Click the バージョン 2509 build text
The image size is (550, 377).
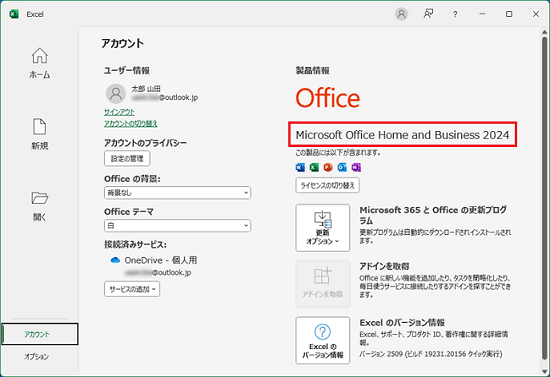pos(431,354)
